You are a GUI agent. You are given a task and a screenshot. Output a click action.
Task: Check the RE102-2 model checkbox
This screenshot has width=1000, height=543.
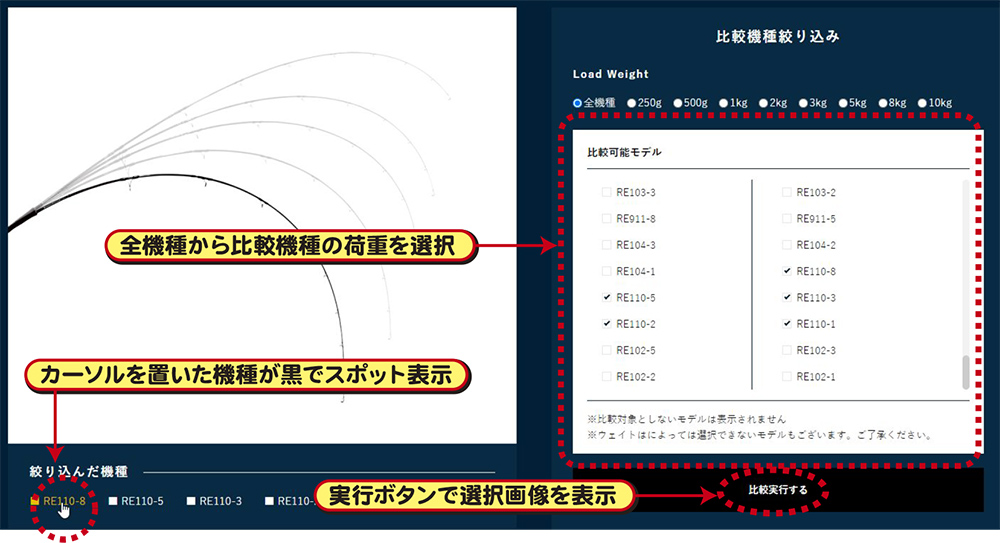point(607,377)
